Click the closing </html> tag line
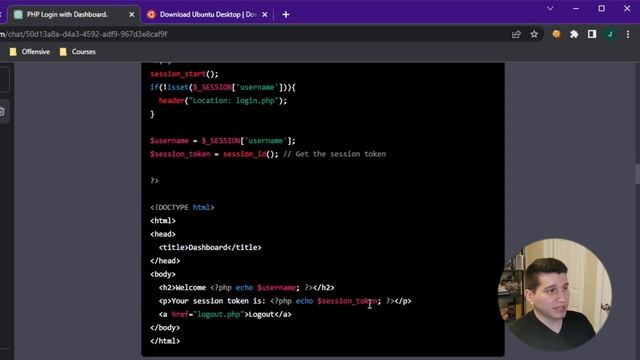Viewport: 640px width, 360px height. click(x=165, y=341)
